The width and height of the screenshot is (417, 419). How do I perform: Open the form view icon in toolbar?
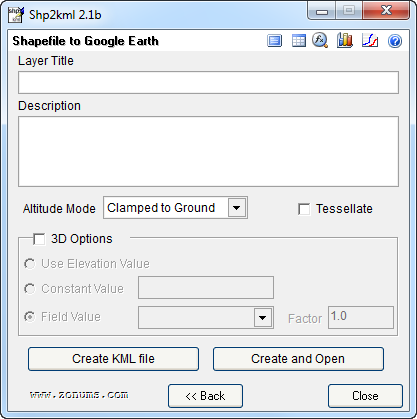click(275, 41)
